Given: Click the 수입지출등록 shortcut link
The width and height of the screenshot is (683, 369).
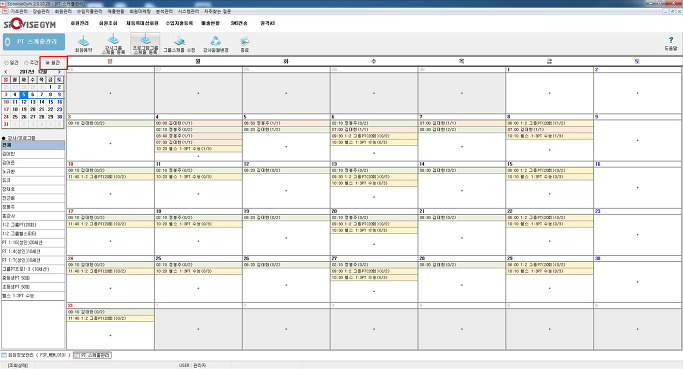Looking at the screenshot, I should 179,23.
